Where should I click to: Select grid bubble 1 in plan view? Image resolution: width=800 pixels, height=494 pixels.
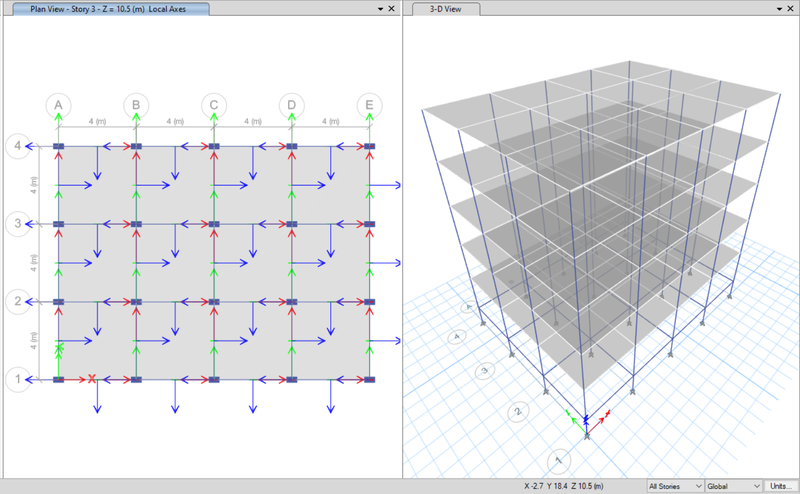point(18,379)
